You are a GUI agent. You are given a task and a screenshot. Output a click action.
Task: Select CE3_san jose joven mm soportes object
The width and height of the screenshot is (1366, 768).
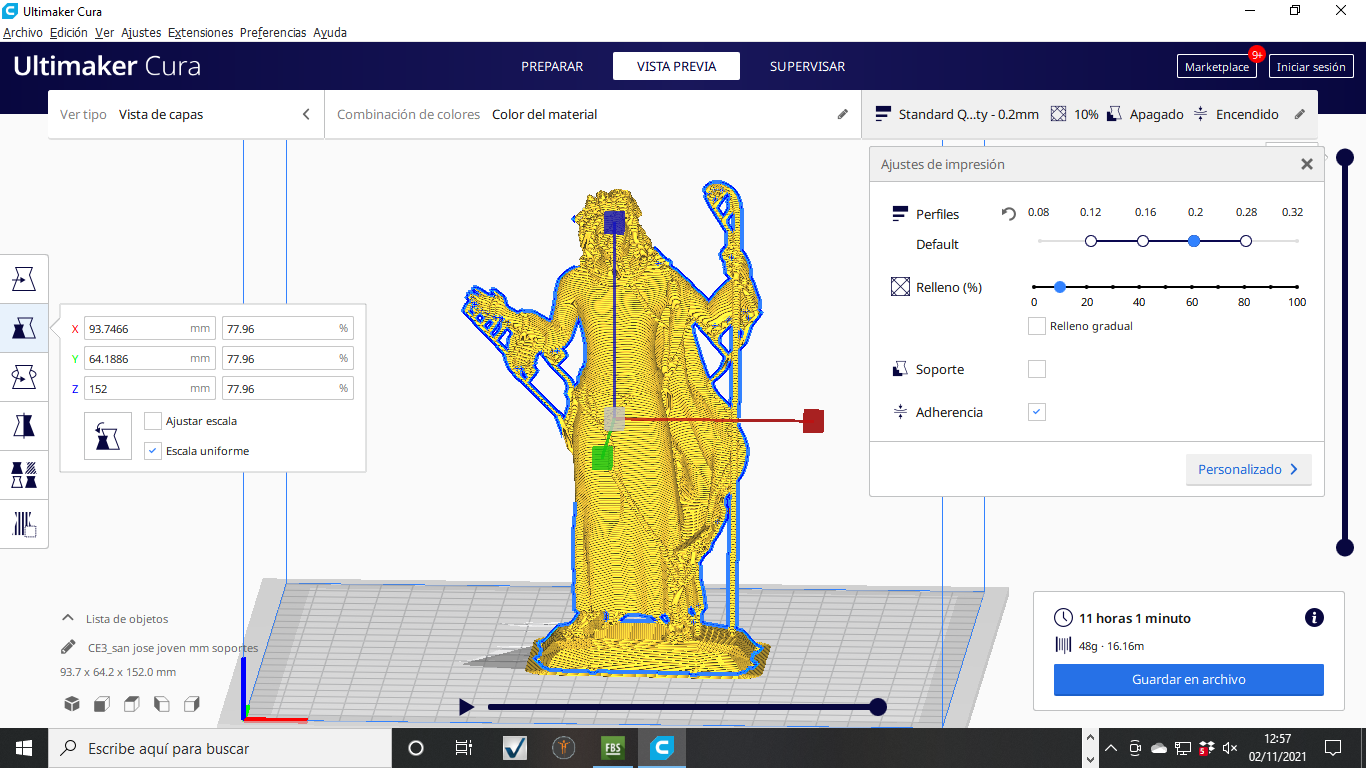173,648
